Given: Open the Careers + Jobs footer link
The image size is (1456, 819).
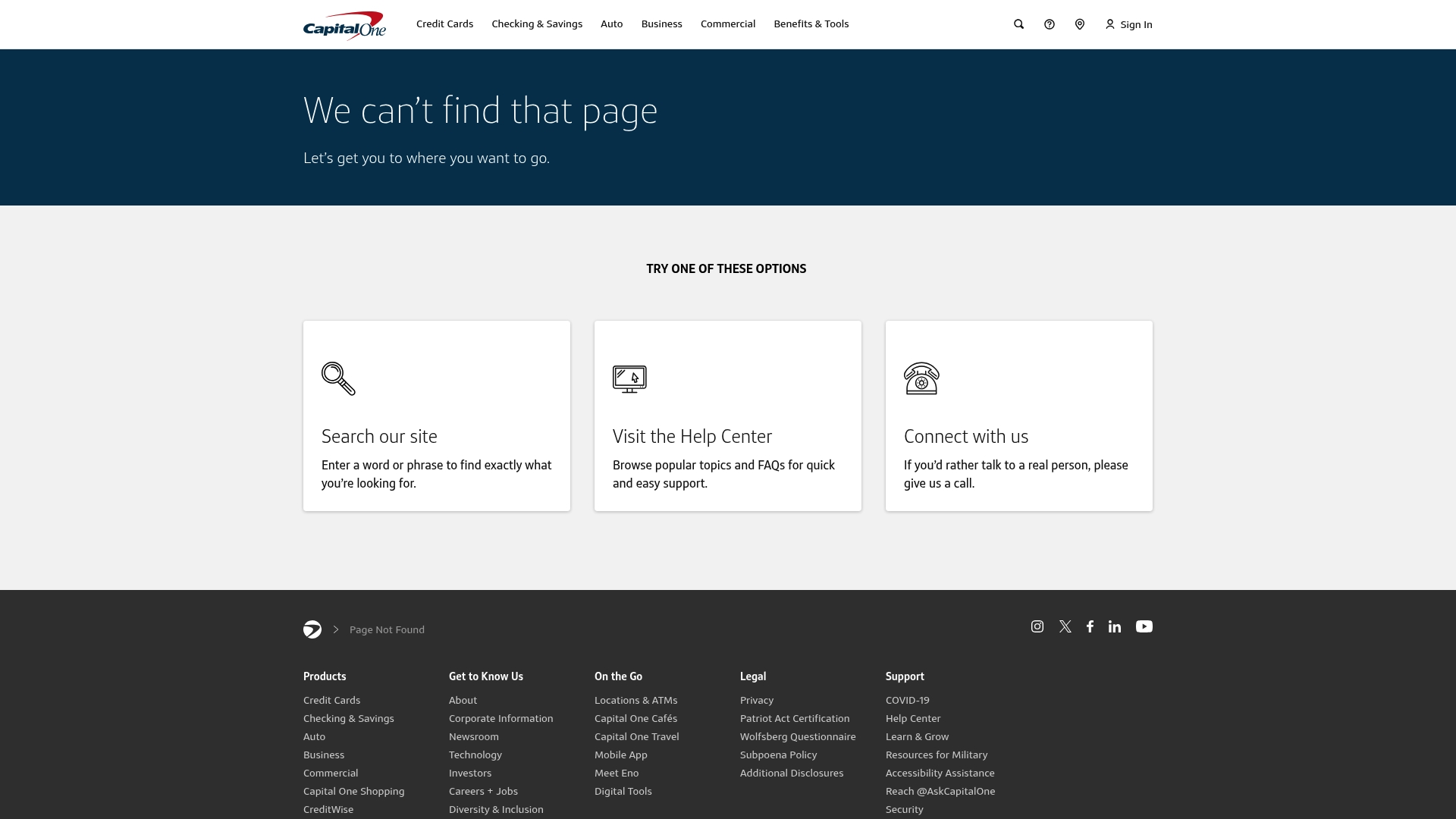Looking at the screenshot, I should [483, 791].
